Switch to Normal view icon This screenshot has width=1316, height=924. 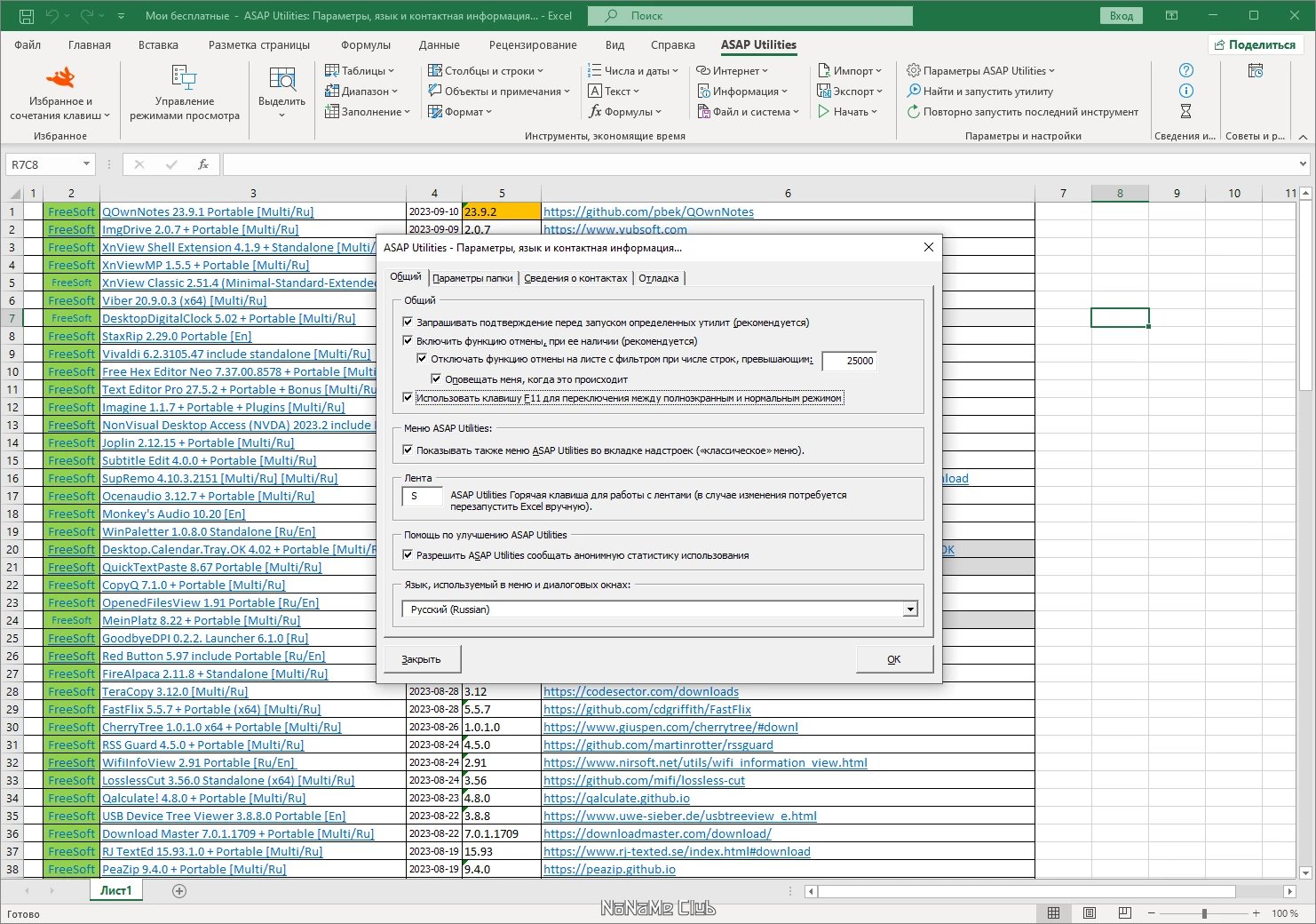(1053, 913)
